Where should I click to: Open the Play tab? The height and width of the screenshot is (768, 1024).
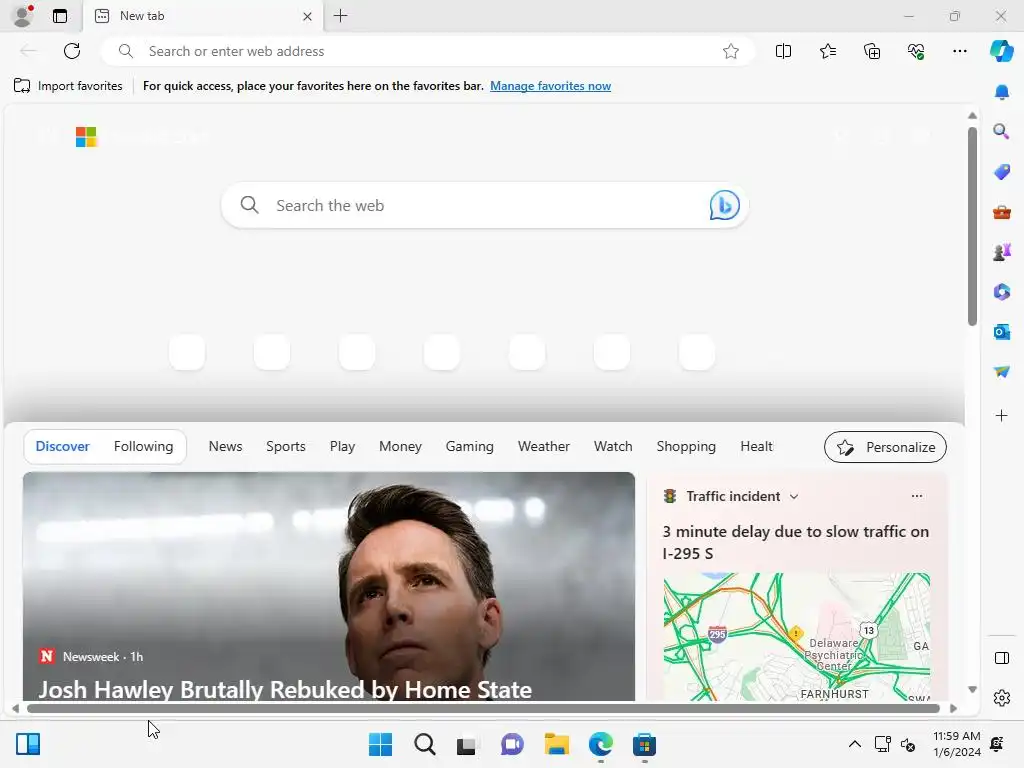tap(342, 447)
